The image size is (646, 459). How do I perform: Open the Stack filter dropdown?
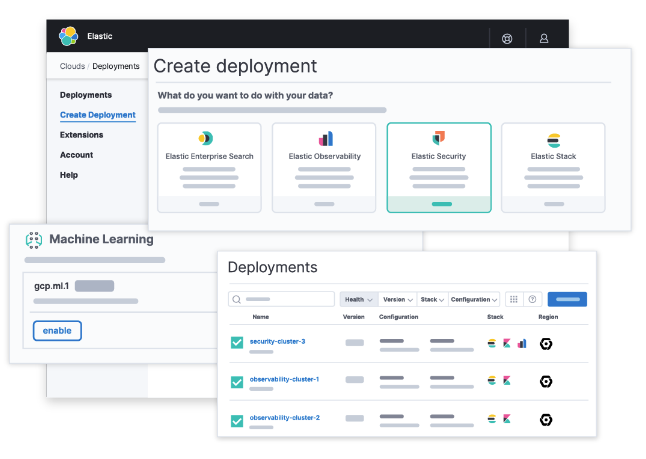(x=432, y=300)
